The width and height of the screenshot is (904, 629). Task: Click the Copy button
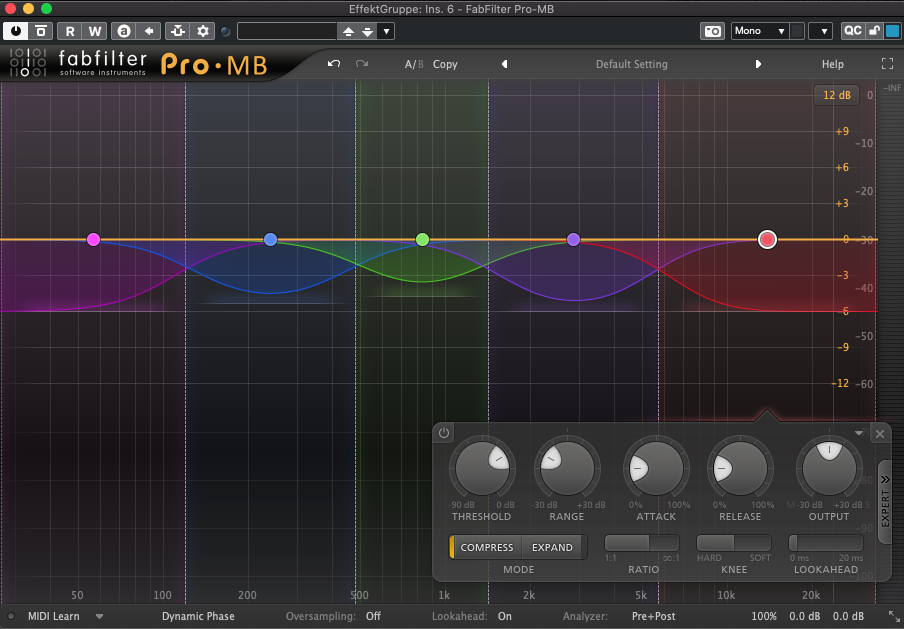coord(445,64)
